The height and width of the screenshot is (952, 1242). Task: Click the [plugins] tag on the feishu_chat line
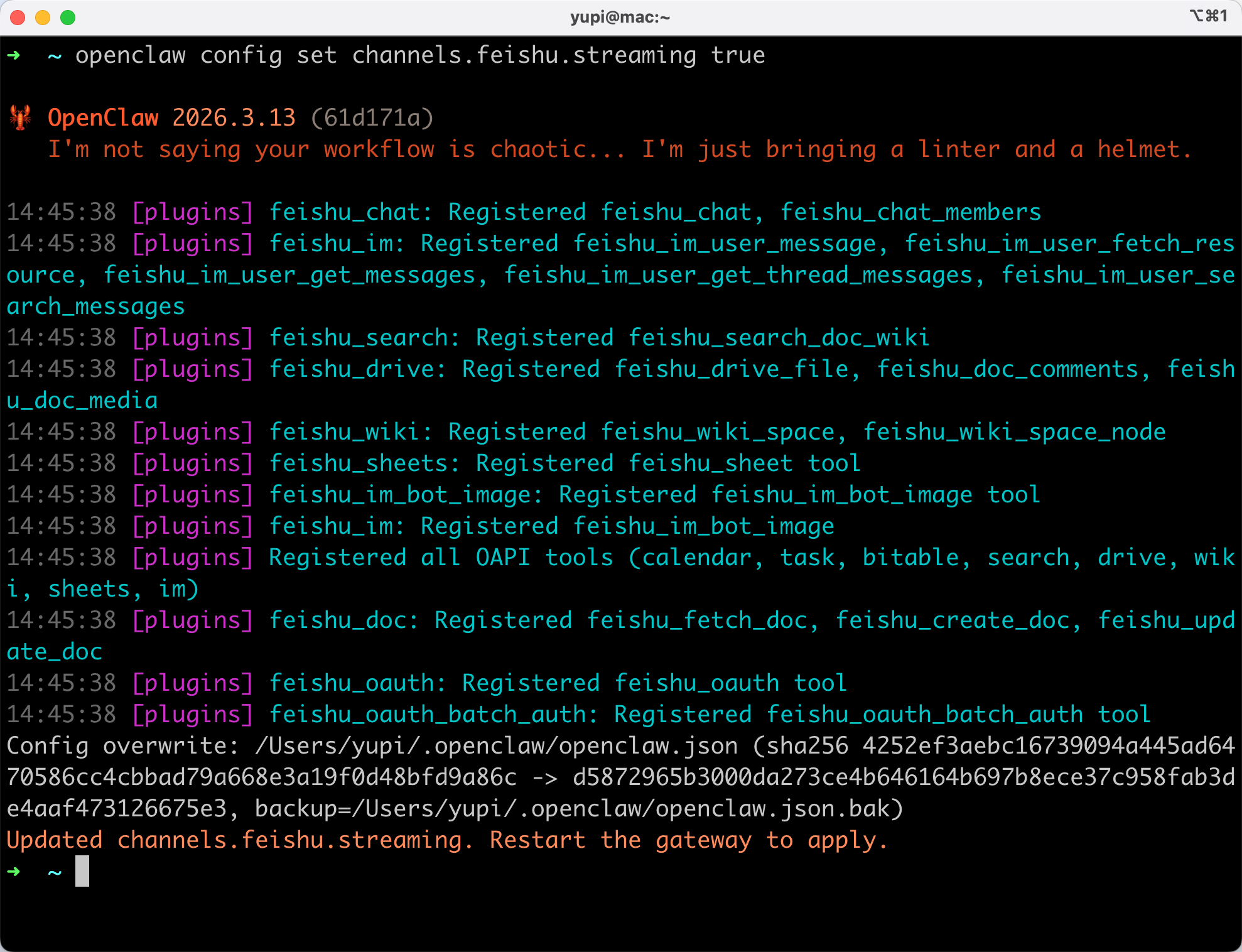coord(193,212)
